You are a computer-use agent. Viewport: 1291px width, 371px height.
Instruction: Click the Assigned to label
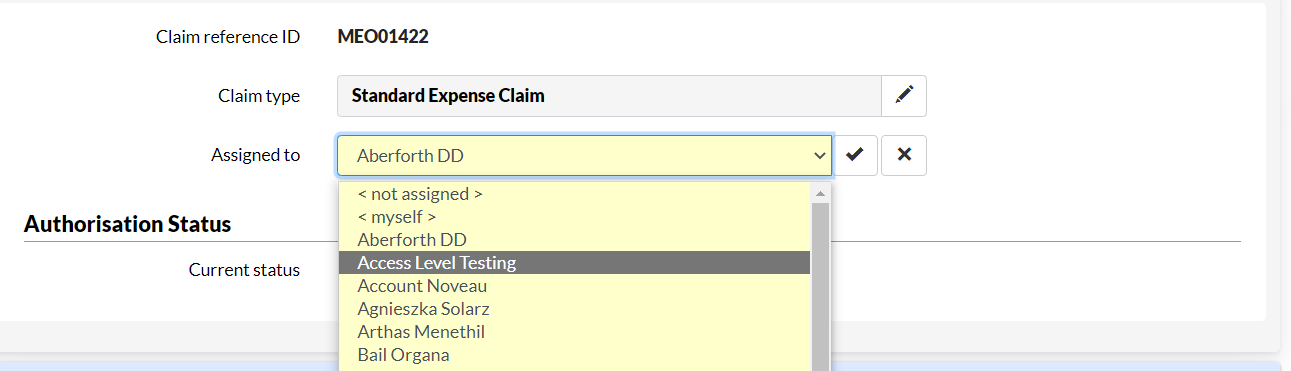pos(255,155)
